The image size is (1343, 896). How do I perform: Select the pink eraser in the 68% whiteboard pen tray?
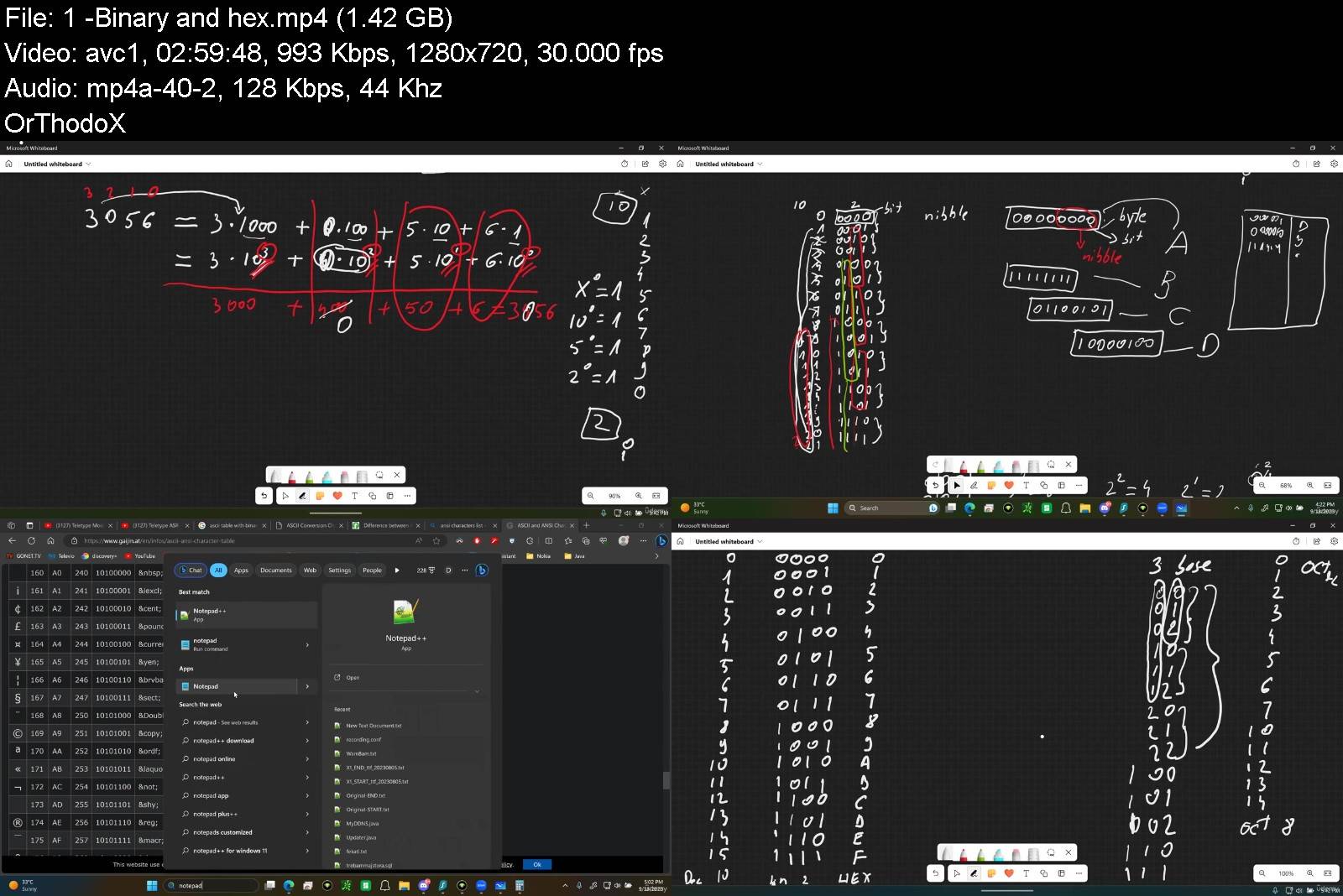(1016, 466)
